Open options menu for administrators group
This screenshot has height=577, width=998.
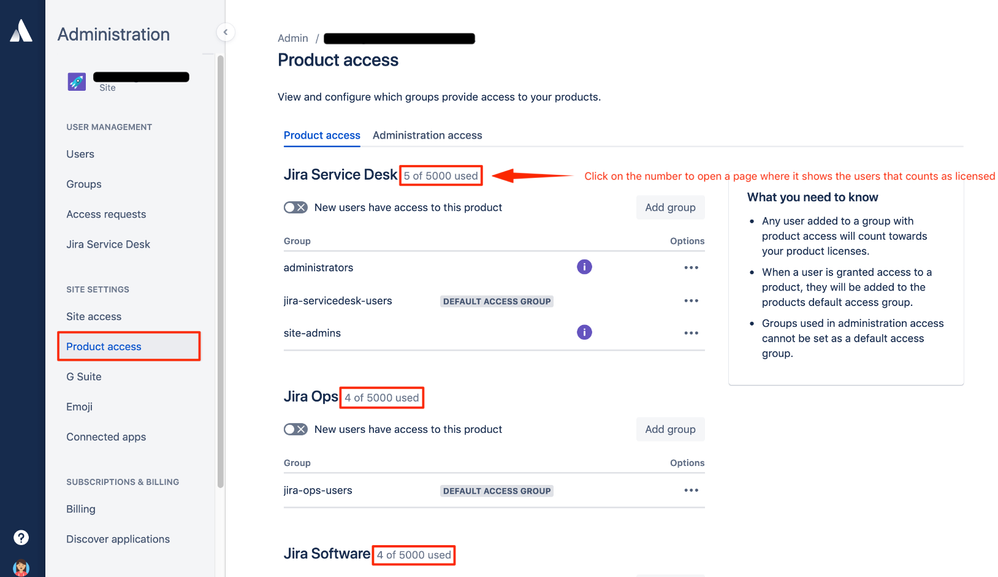click(x=691, y=267)
